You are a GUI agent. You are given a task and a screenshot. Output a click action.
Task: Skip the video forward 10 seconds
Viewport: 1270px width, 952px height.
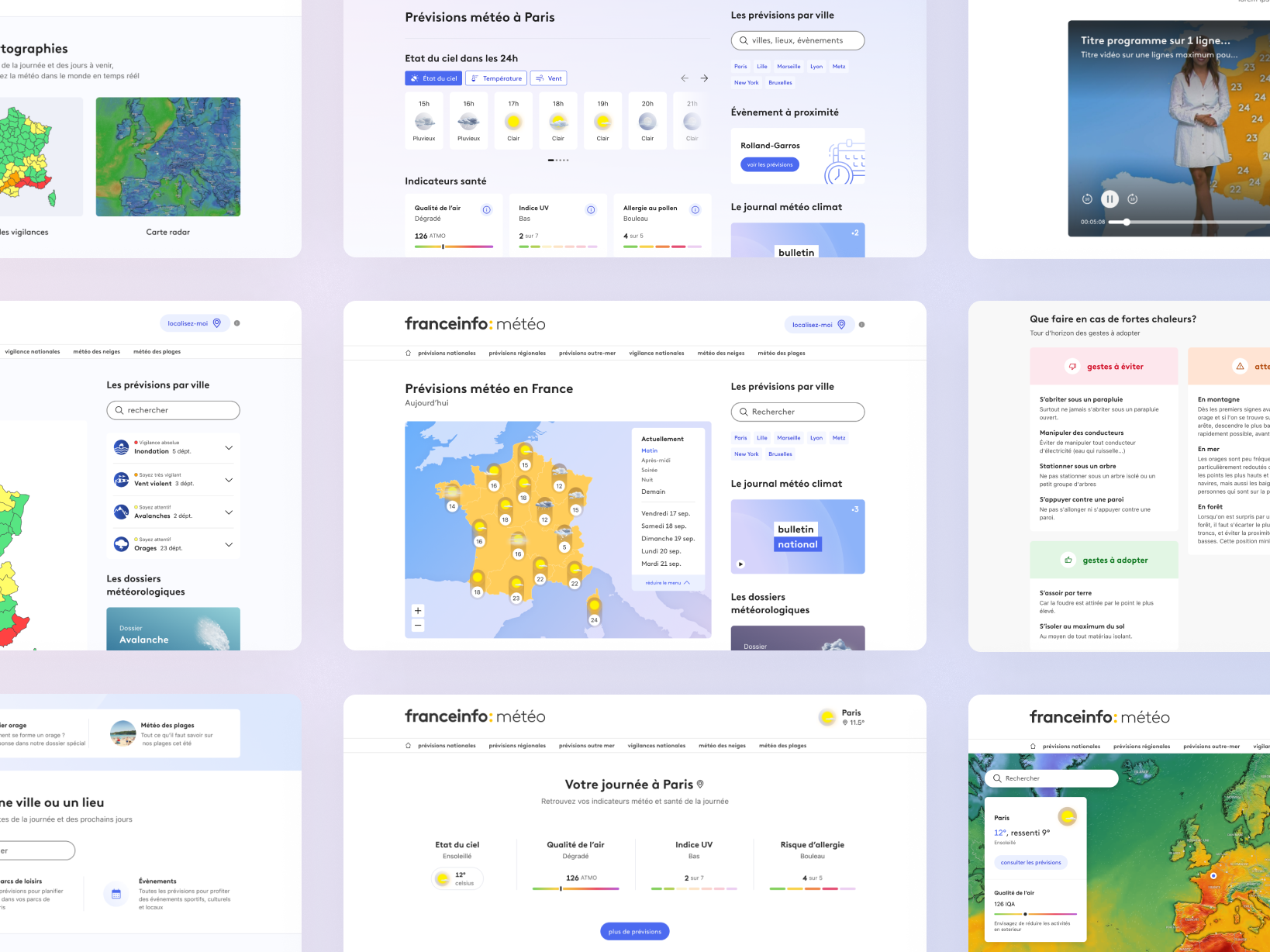(1132, 199)
